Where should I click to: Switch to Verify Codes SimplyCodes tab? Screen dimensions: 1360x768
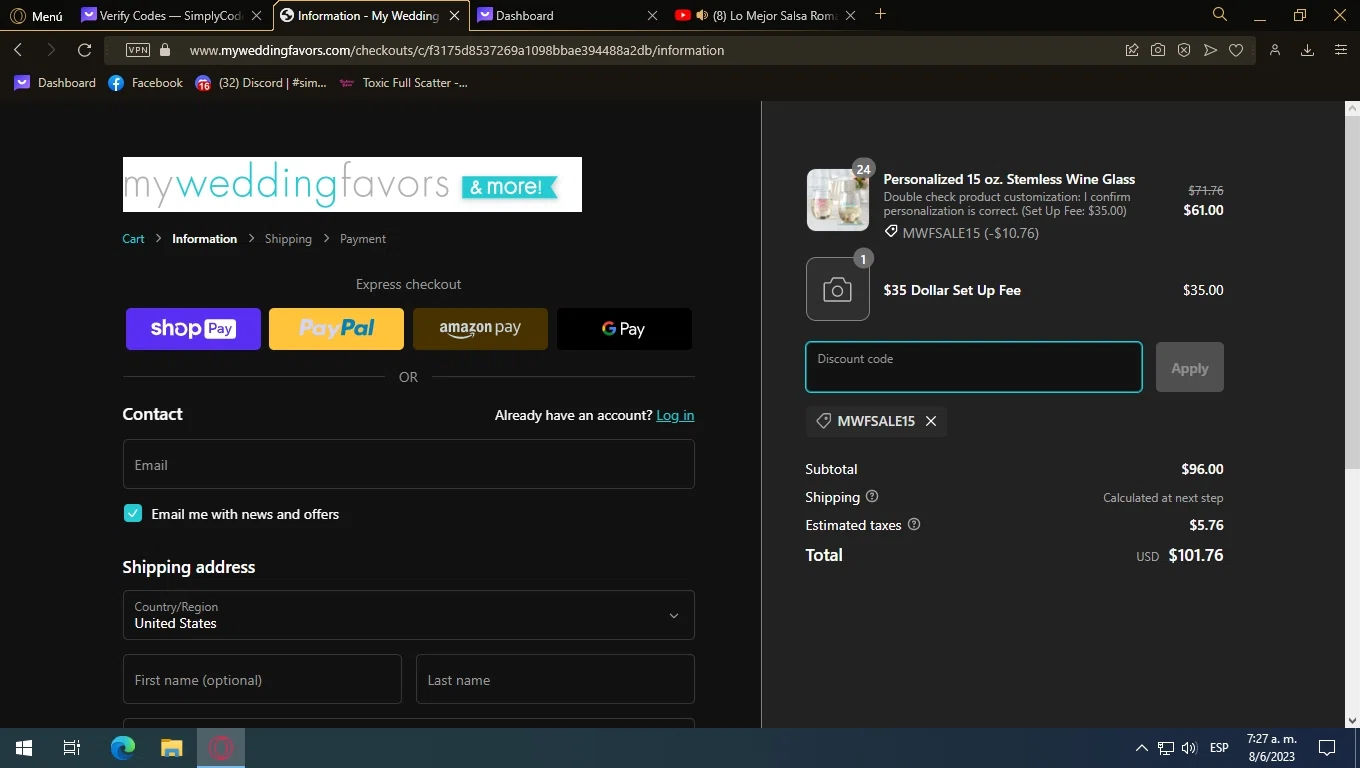click(x=172, y=16)
